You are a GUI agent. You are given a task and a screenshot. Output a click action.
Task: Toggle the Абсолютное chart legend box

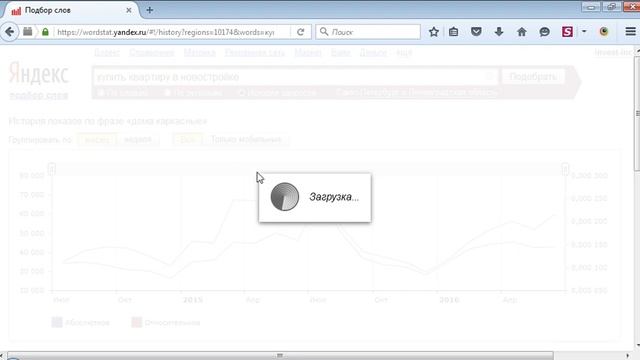click(57, 322)
